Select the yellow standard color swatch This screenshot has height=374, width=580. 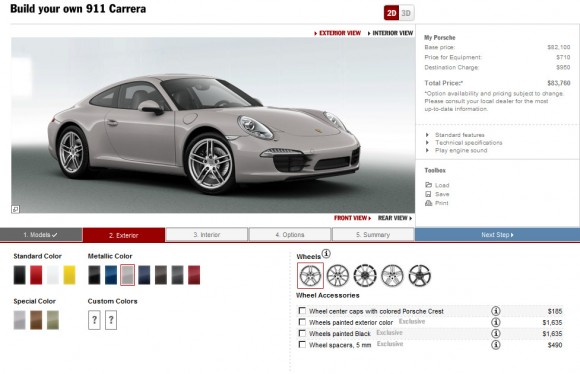pyautogui.click(x=69, y=275)
